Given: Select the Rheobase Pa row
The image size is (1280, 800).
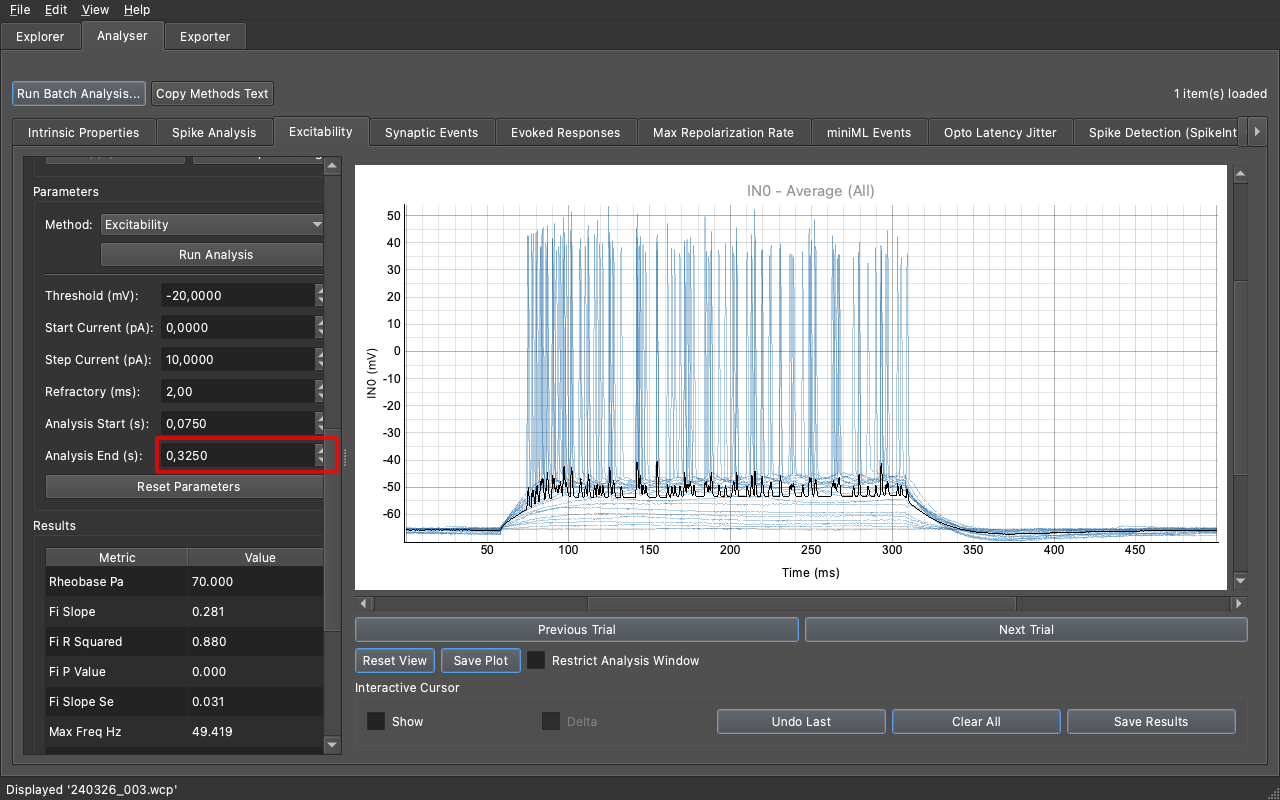Looking at the screenshot, I should tap(184, 582).
